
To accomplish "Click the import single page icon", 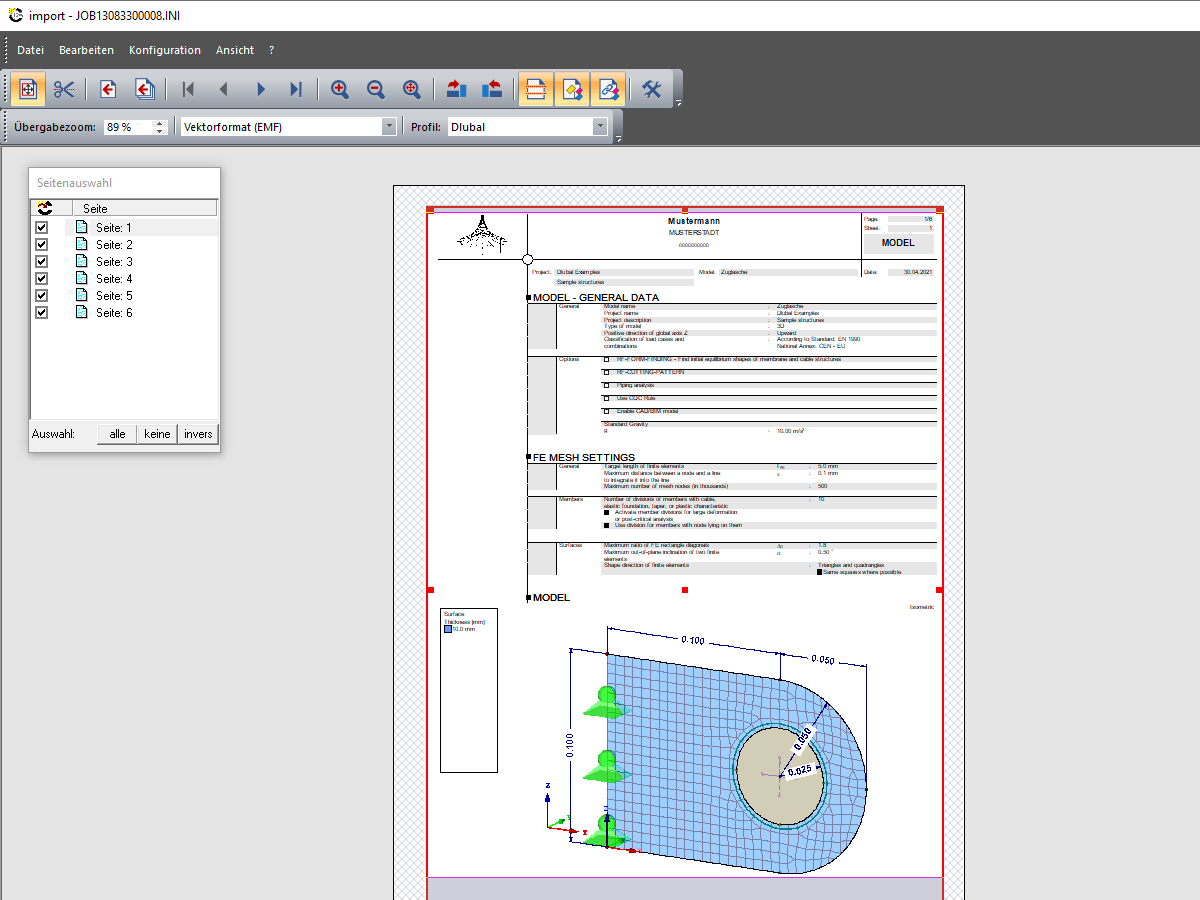I will (x=108, y=89).
